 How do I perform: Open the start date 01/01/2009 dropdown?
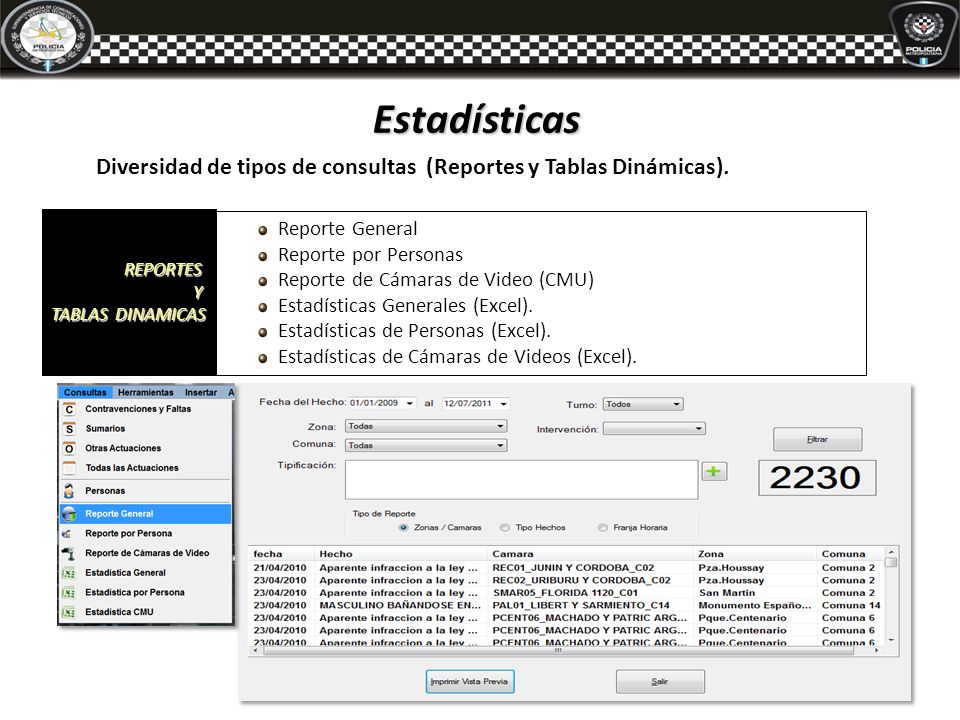tap(410, 403)
